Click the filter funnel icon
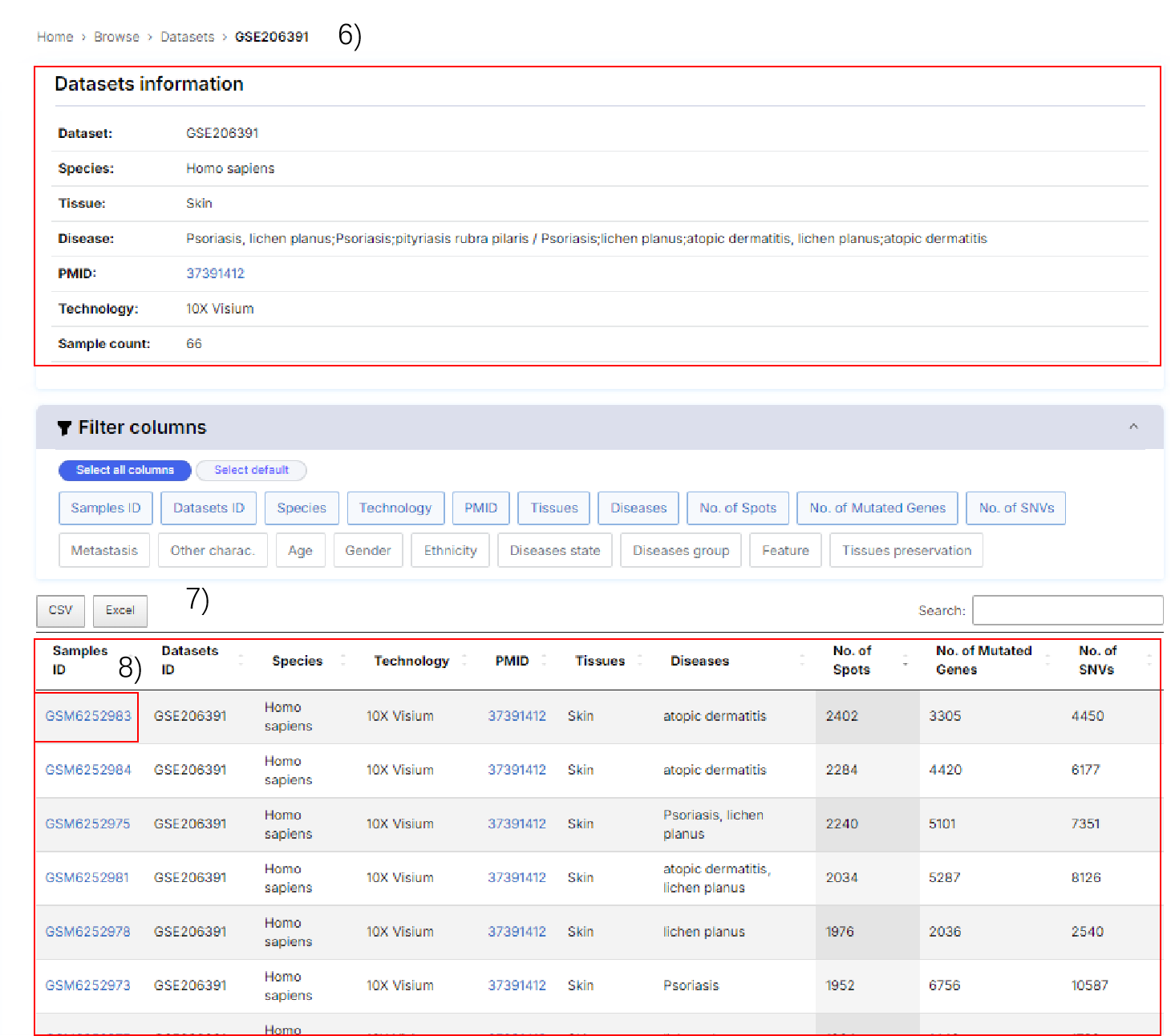The width and height of the screenshot is (1171, 1036). (x=64, y=428)
